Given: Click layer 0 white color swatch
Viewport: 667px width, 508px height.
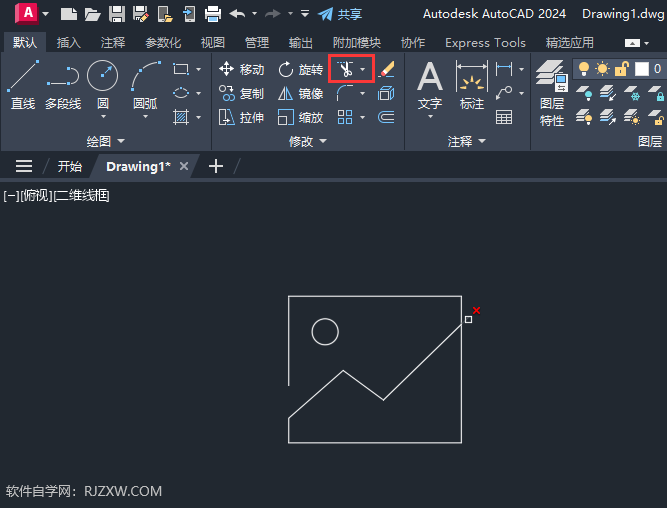Looking at the screenshot, I should point(641,69).
